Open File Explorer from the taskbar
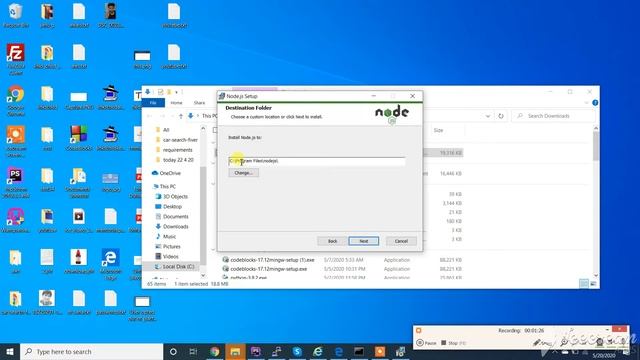This screenshot has width=640, height=360. coord(235,351)
